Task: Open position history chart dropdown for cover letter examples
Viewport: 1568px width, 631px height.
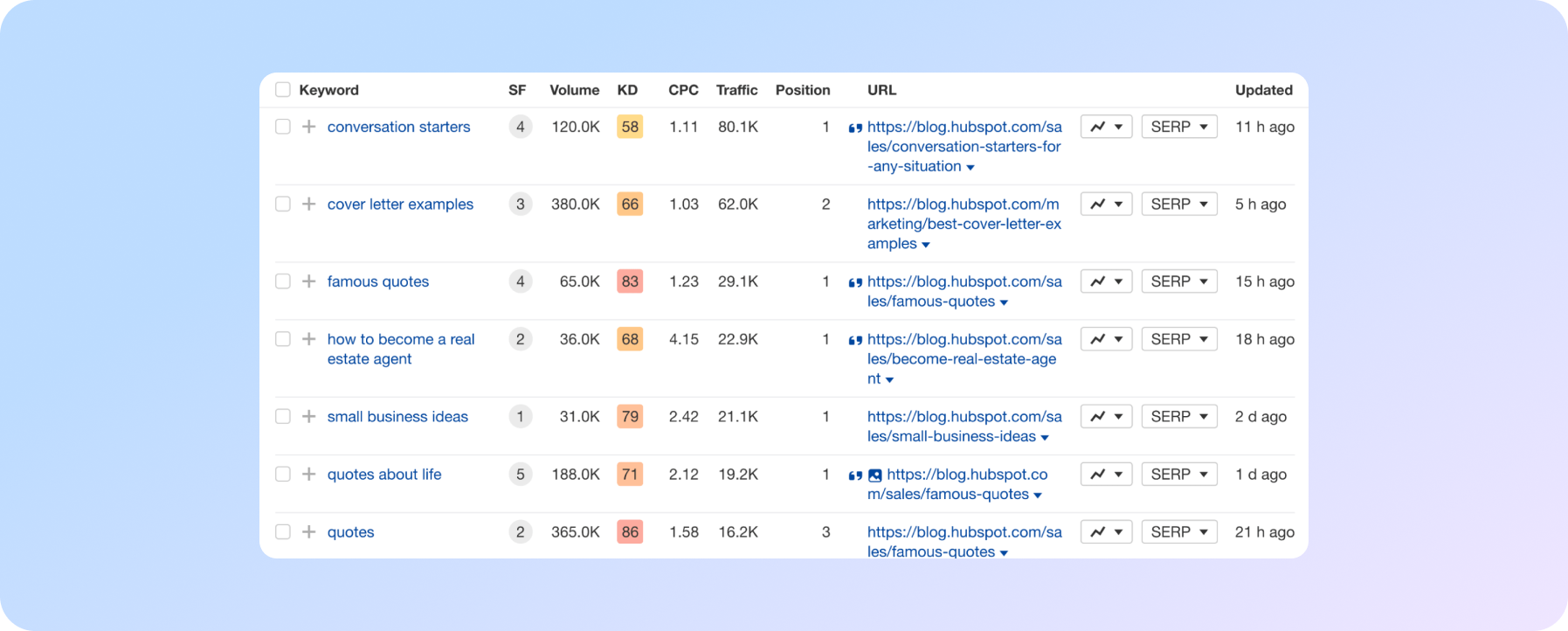Action: click(x=1107, y=204)
